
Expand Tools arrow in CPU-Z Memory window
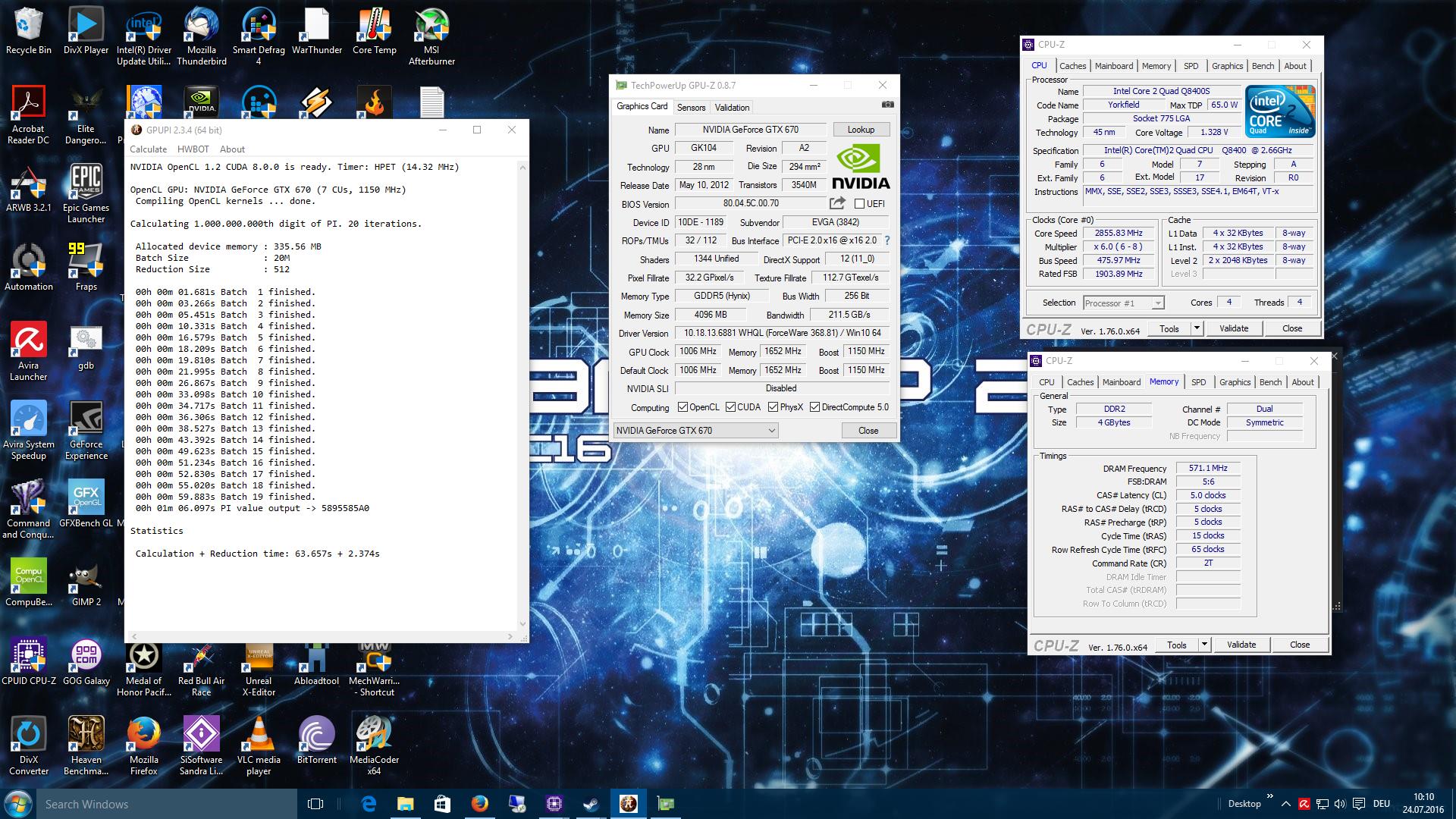1204,645
